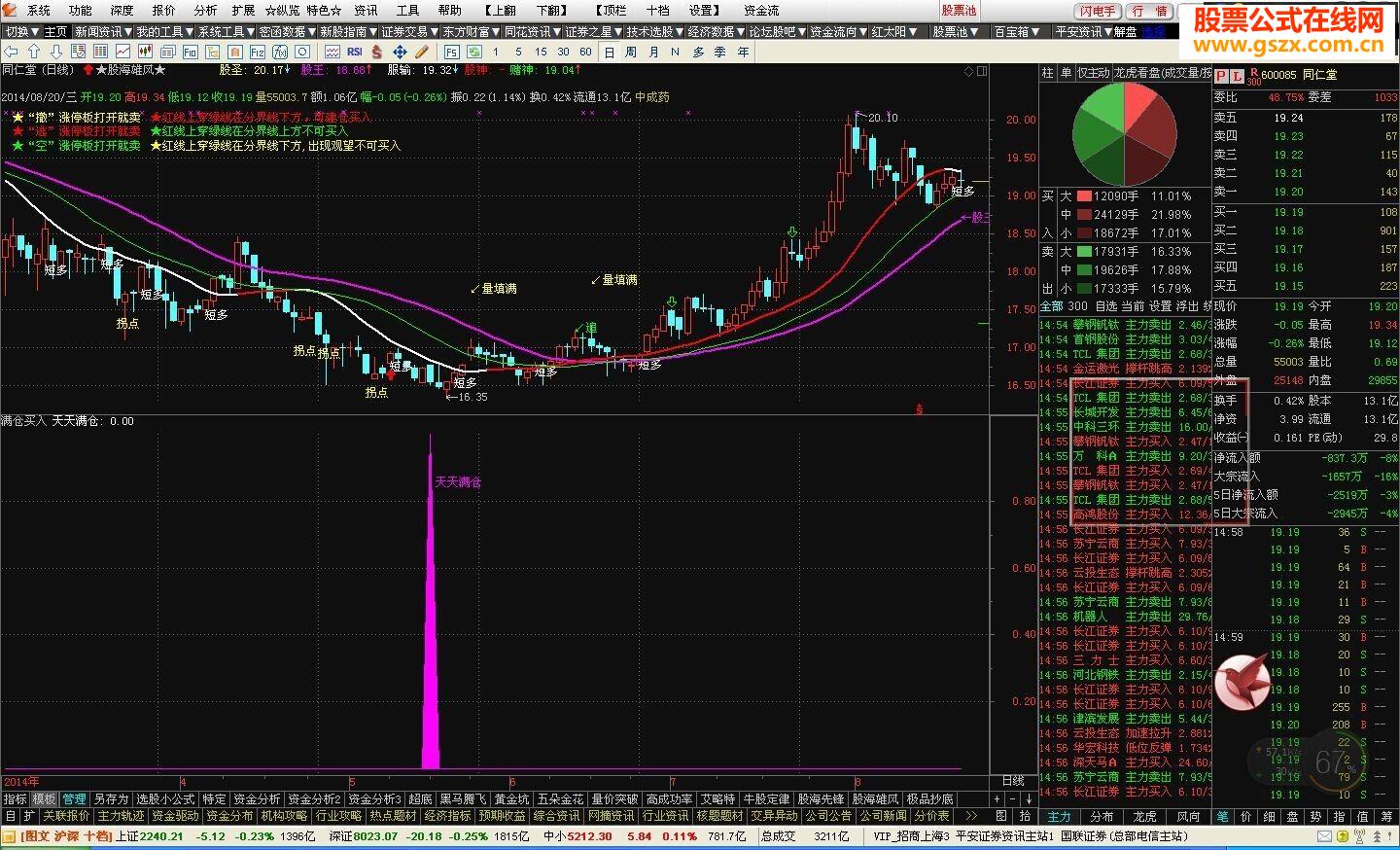Click the up arrow toolbar icon
1400x850 pixels.
click(x=34, y=52)
